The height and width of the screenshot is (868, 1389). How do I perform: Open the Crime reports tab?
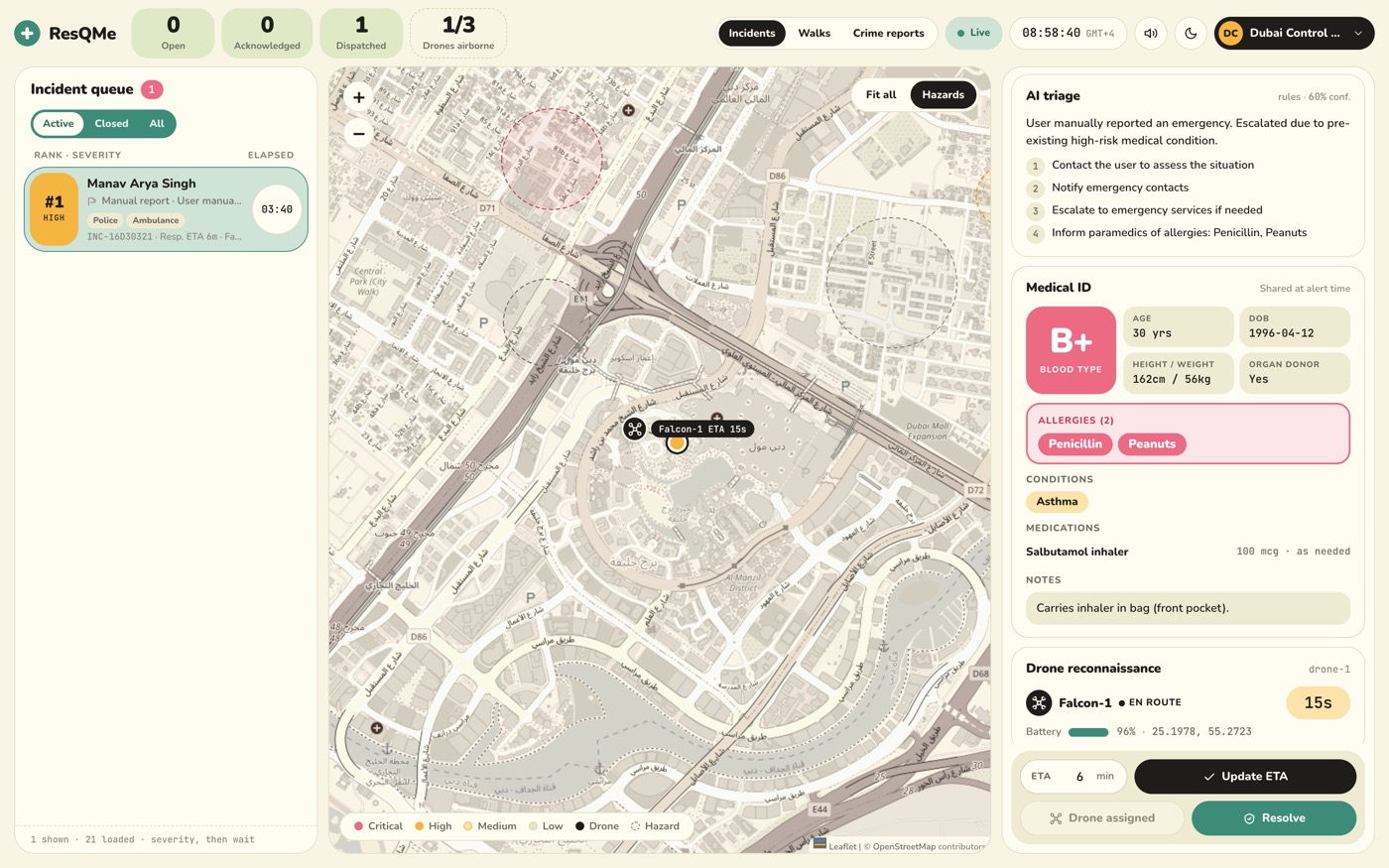pos(889,33)
